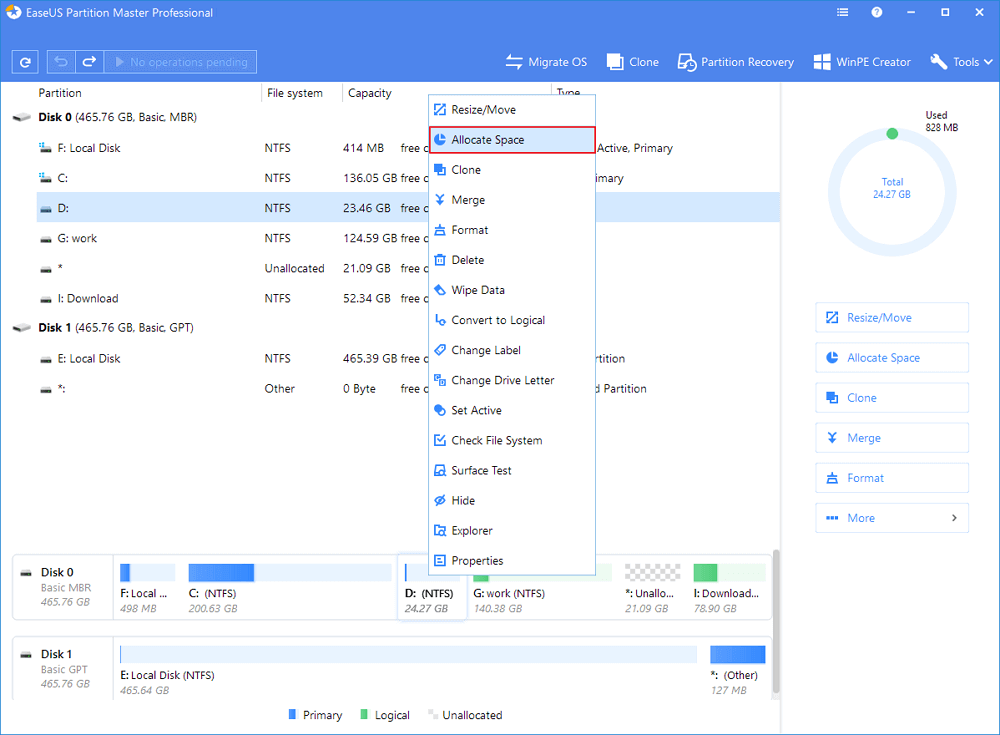Click the Clone button in right panel
1000x735 pixels.
click(892, 397)
